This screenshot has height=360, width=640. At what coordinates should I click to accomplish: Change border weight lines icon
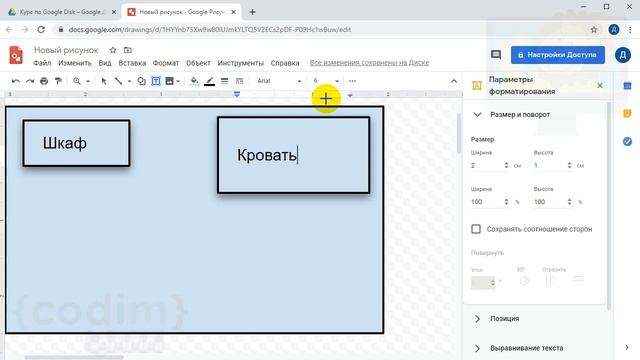tap(224, 81)
